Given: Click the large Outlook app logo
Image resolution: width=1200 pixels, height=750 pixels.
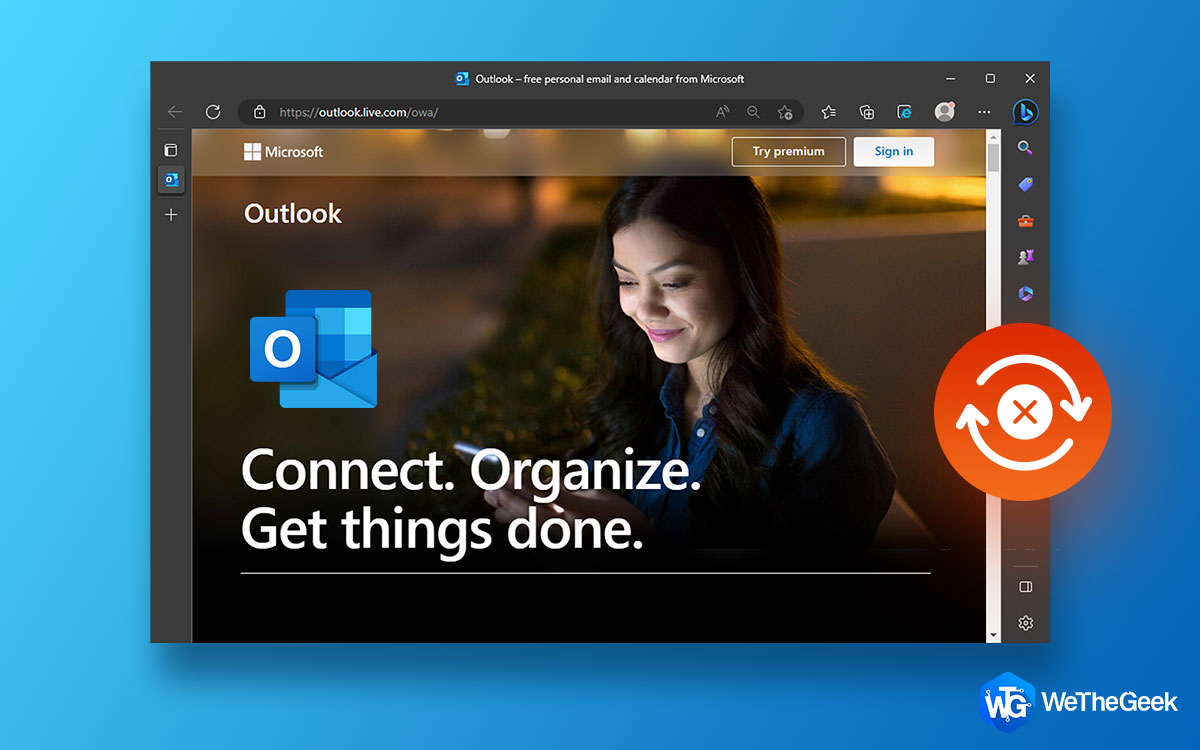Looking at the screenshot, I should 313,349.
